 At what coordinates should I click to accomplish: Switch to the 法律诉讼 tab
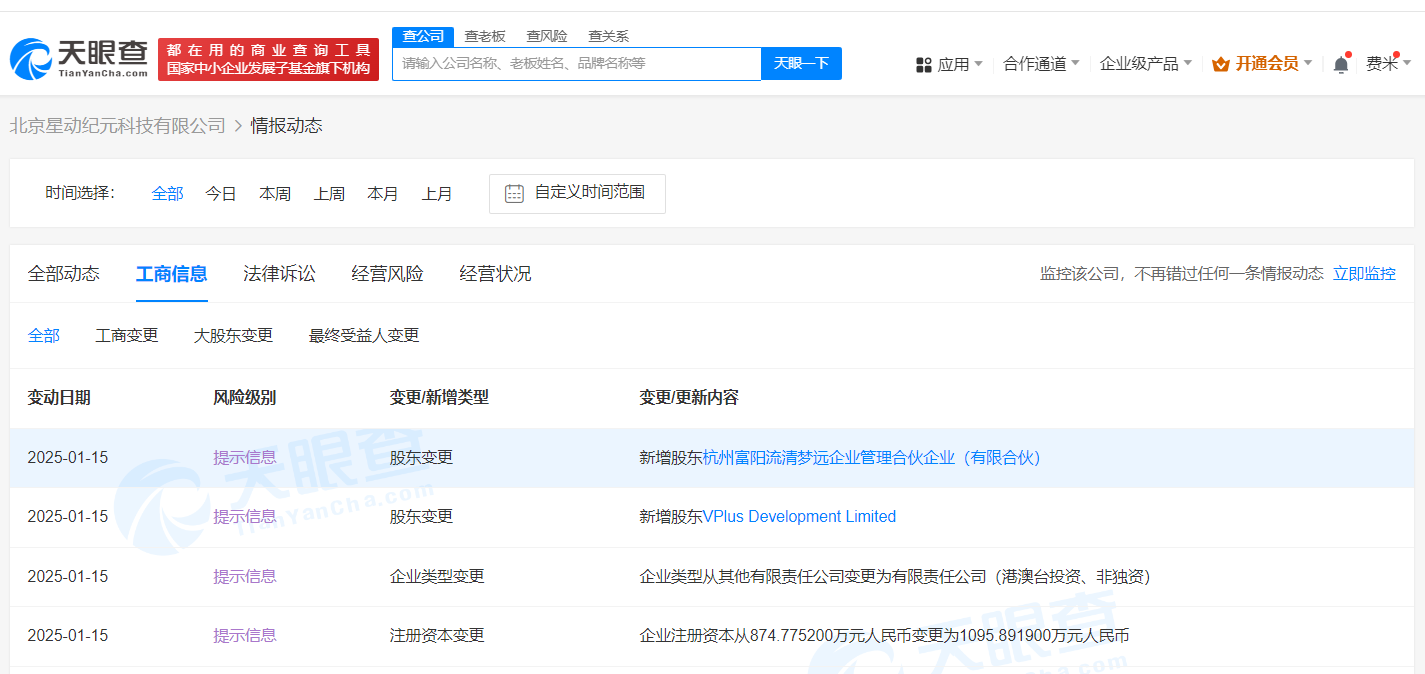[280, 273]
